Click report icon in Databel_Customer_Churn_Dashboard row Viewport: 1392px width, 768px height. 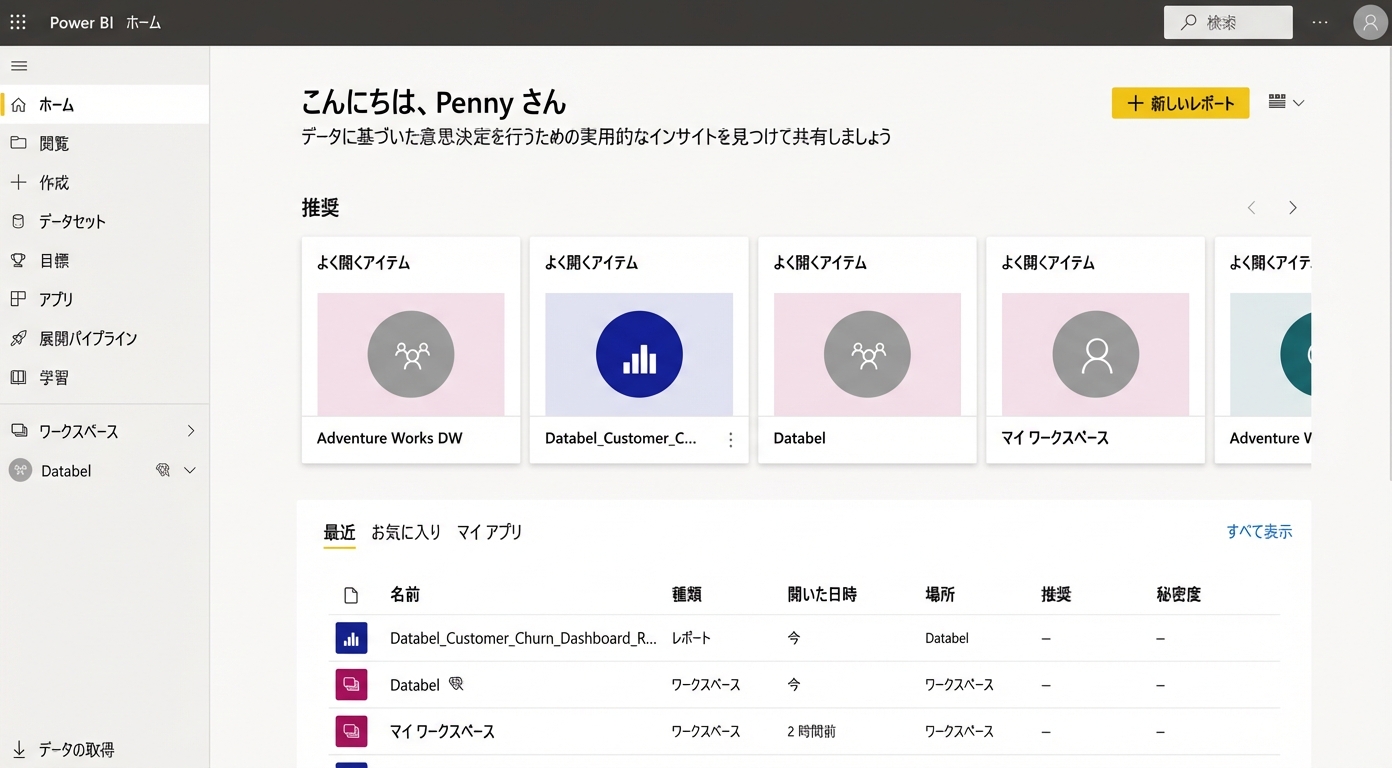pos(351,638)
